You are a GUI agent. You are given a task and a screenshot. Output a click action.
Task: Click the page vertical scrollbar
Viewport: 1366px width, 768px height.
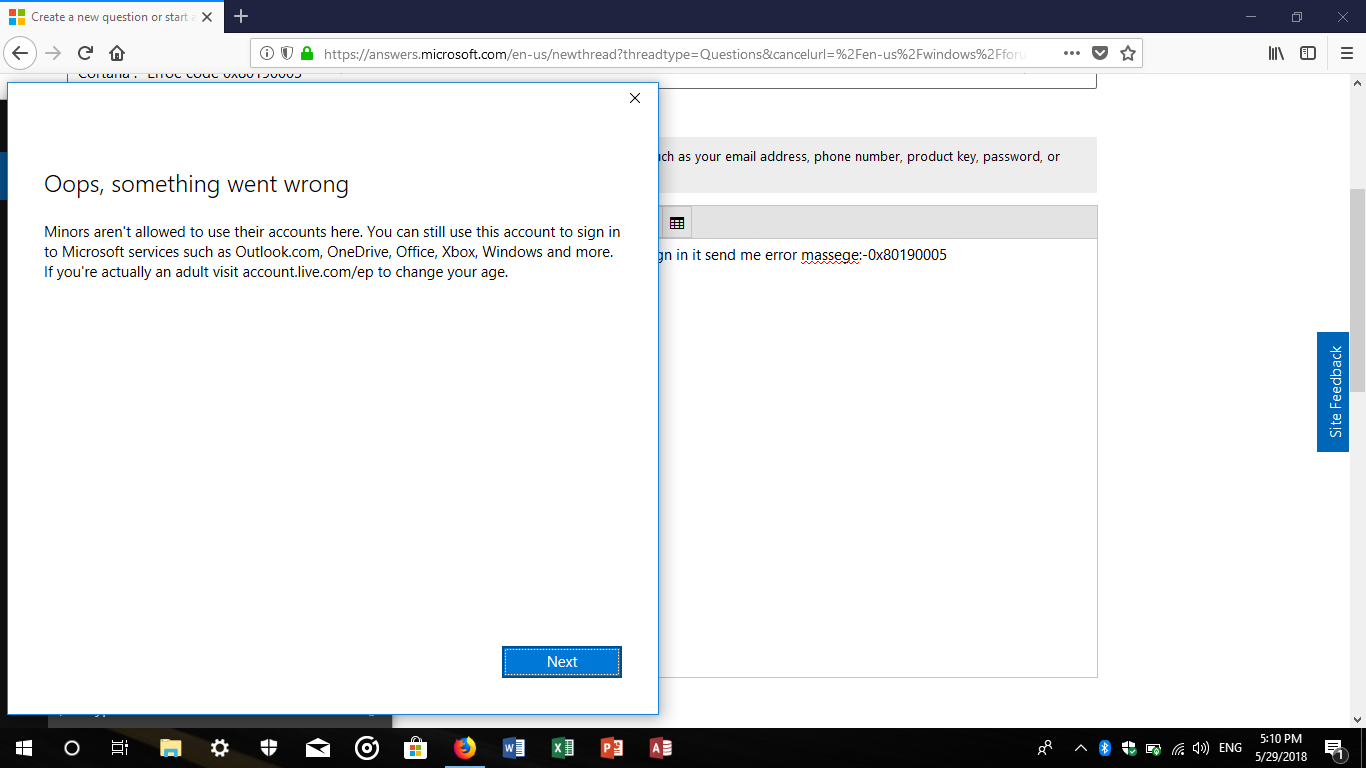(x=1357, y=290)
